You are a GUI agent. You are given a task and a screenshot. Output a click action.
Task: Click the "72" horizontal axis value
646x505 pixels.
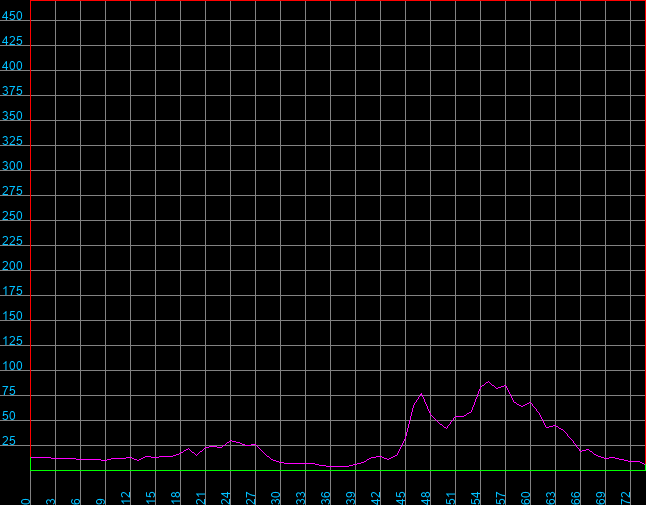pyautogui.click(x=626, y=498)
